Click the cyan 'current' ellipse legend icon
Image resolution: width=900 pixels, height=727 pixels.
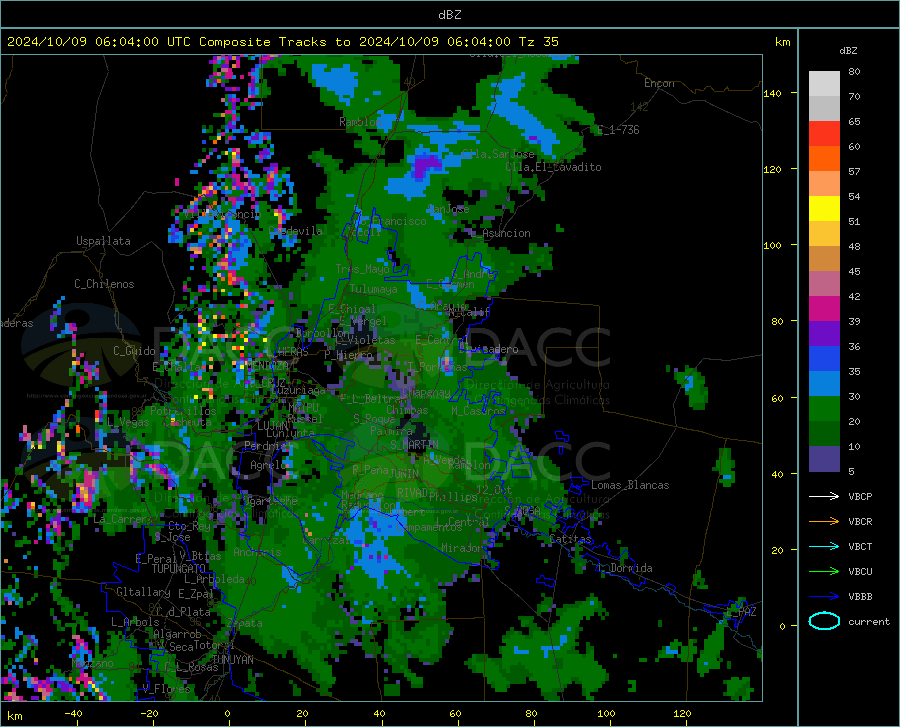pos(824,621)
